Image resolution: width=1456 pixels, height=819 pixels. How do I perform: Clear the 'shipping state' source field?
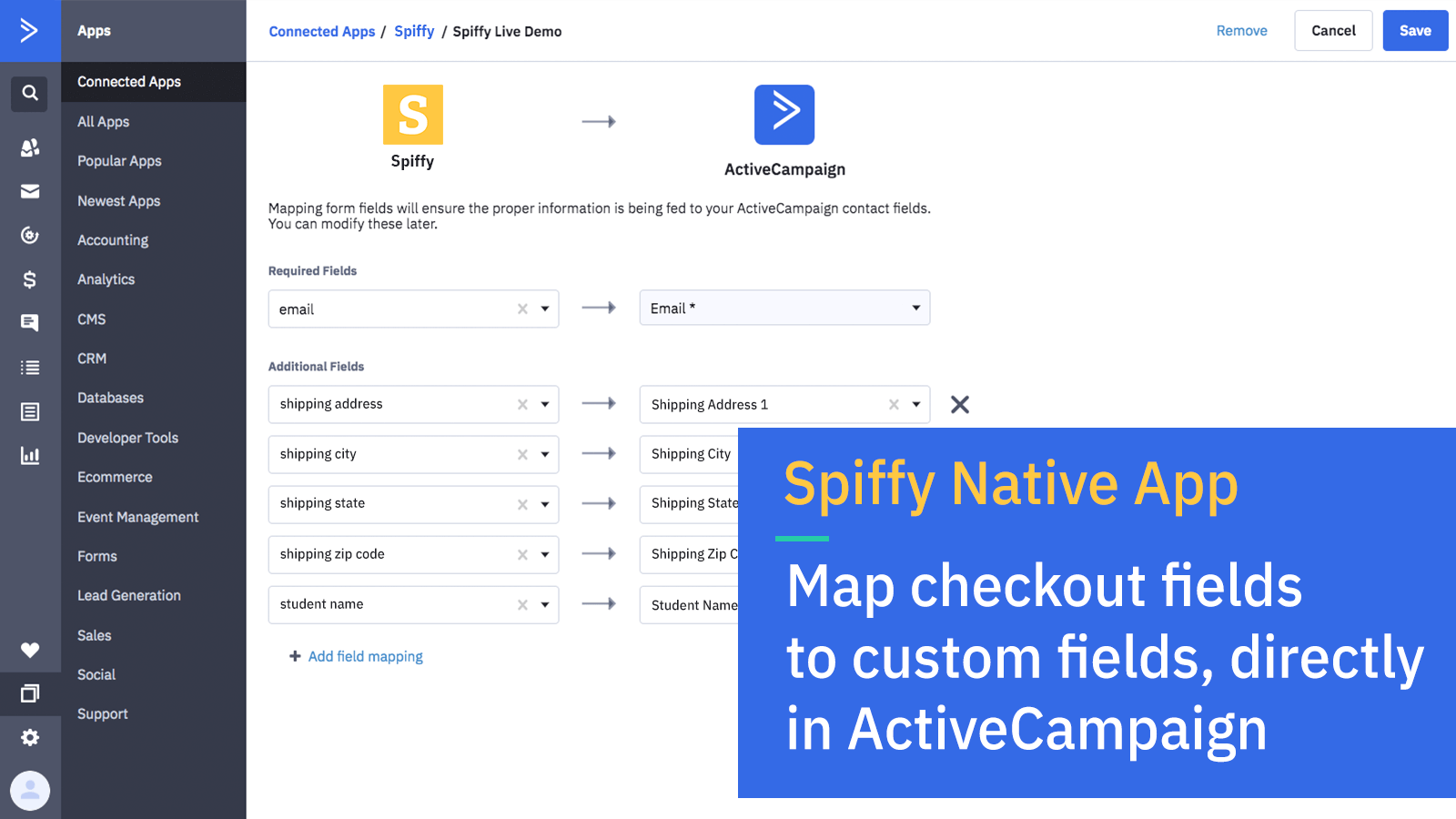(x=522, y=505)
